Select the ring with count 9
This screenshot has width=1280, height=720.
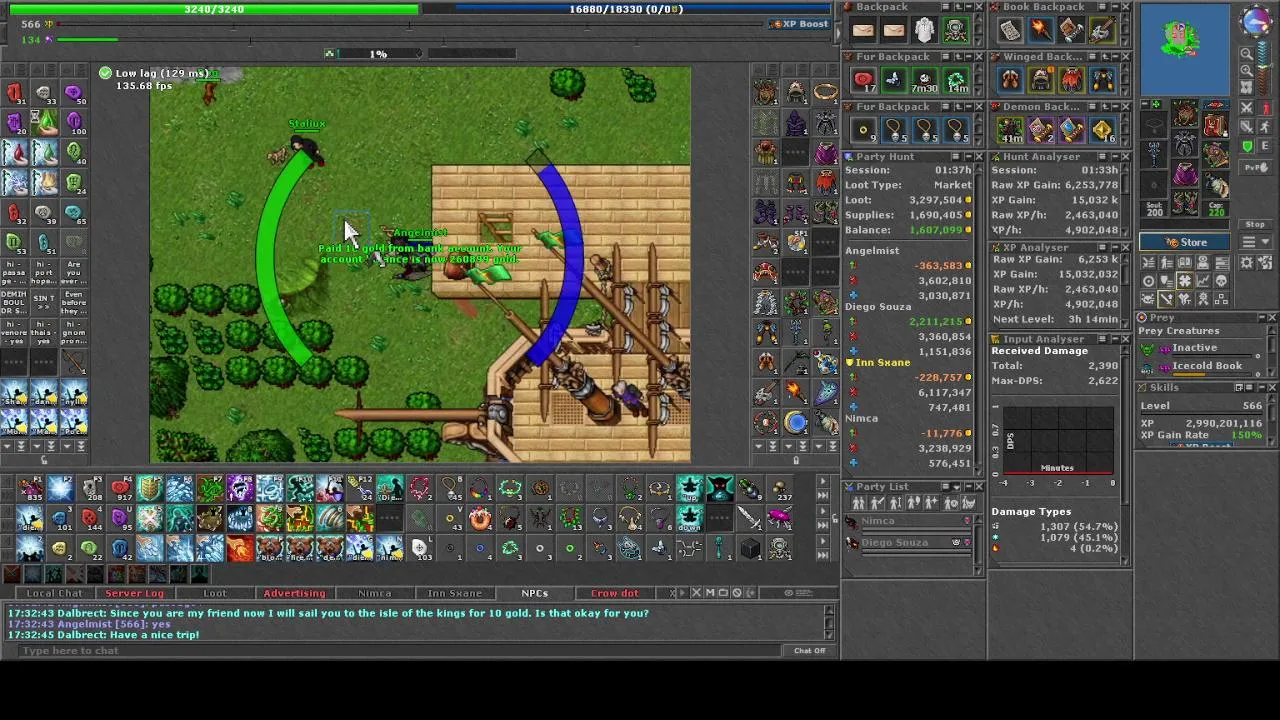863,130
